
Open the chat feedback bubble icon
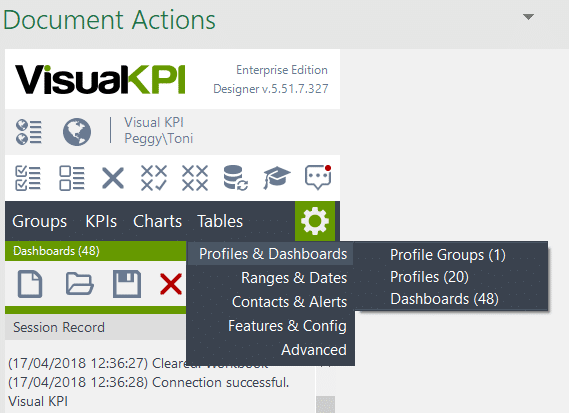(x=318, y=177)
